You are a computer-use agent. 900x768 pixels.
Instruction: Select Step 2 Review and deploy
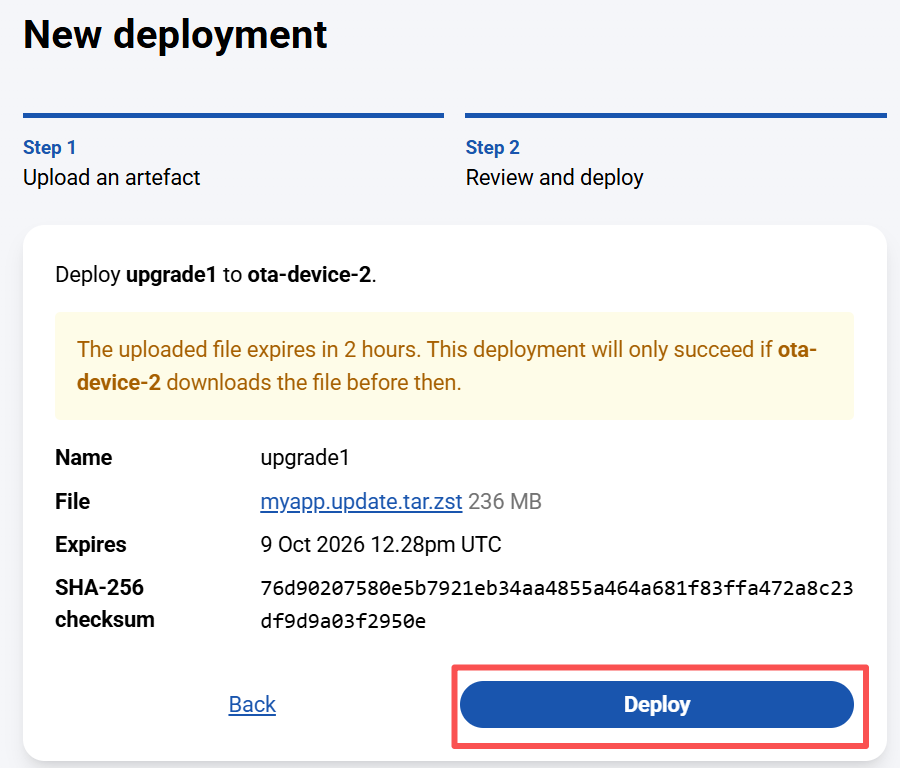(676, 152)
